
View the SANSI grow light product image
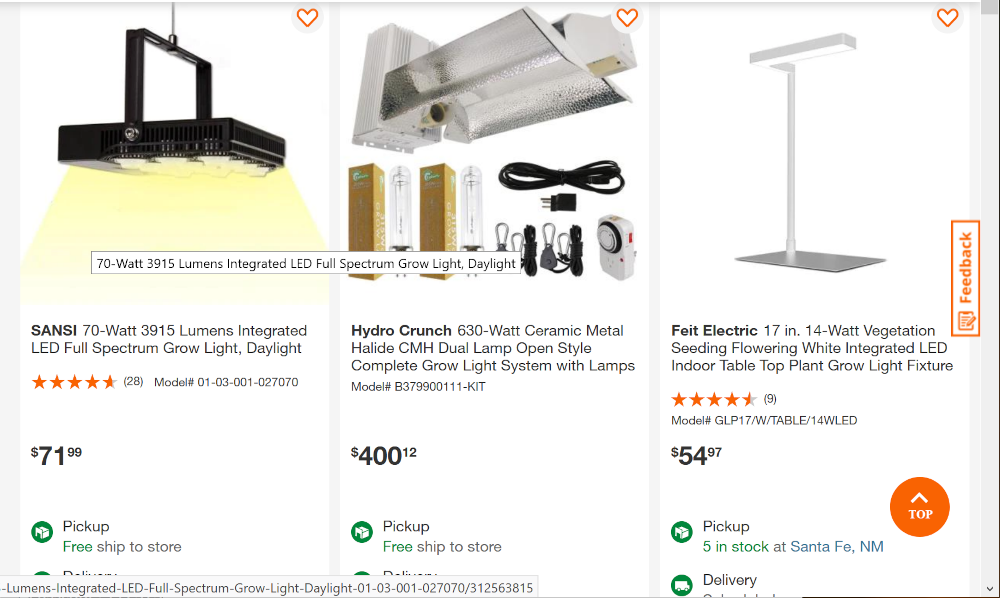click(175, 150)
